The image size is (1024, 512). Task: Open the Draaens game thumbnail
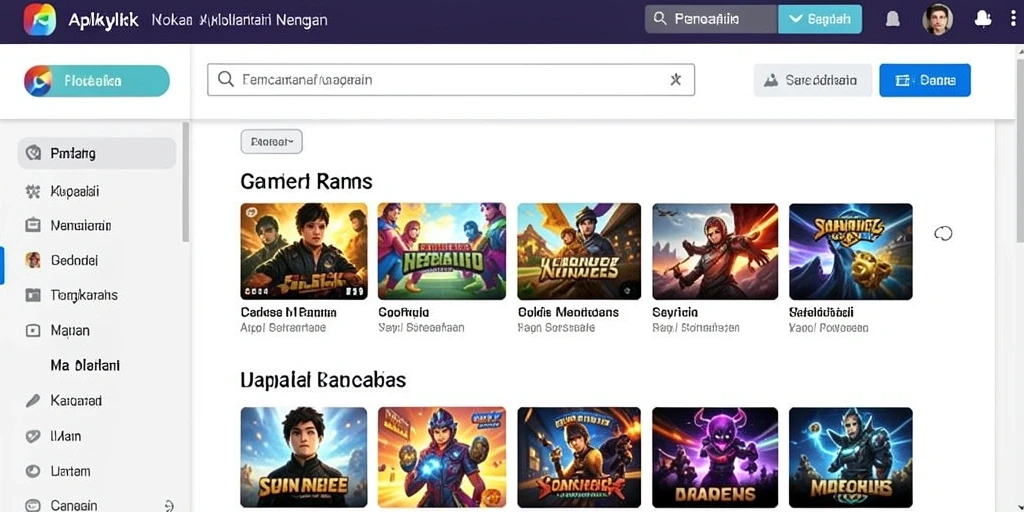tap(715, 457)
